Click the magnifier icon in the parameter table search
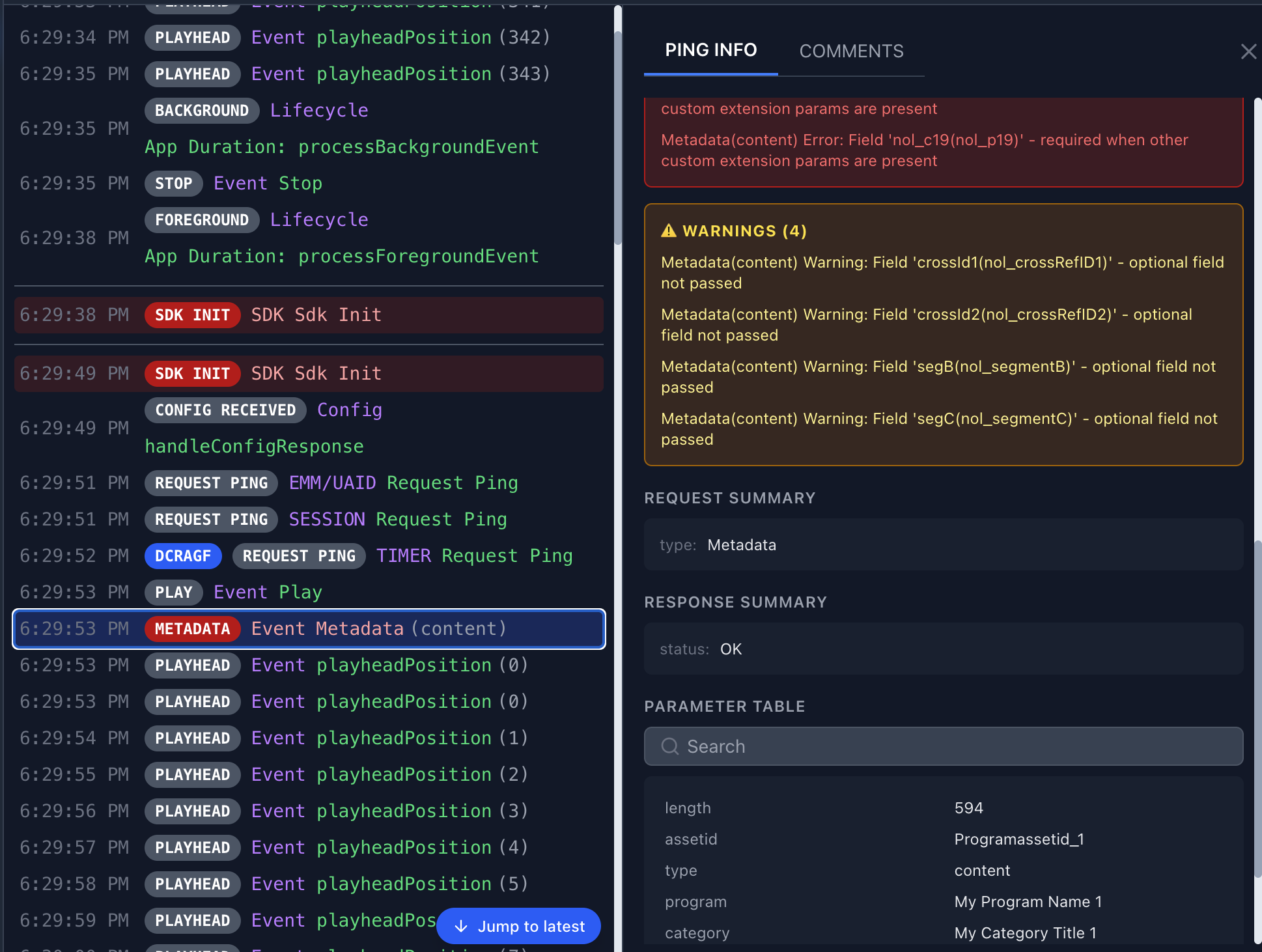The height and width of the screenshot is (952, 1262). pos(669,746)
